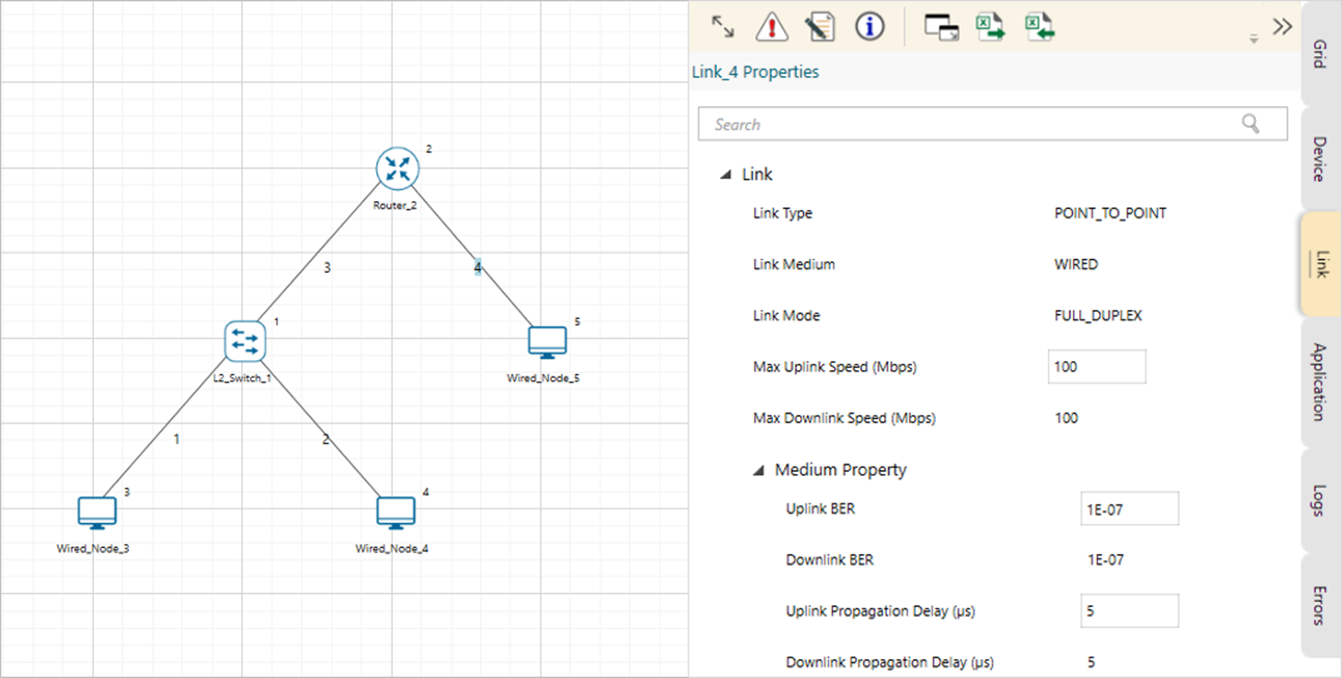This screenshot has width=1342, height=678.
Task: Click the window layout icon in toolbar
Action: click(x=941, y=27)
